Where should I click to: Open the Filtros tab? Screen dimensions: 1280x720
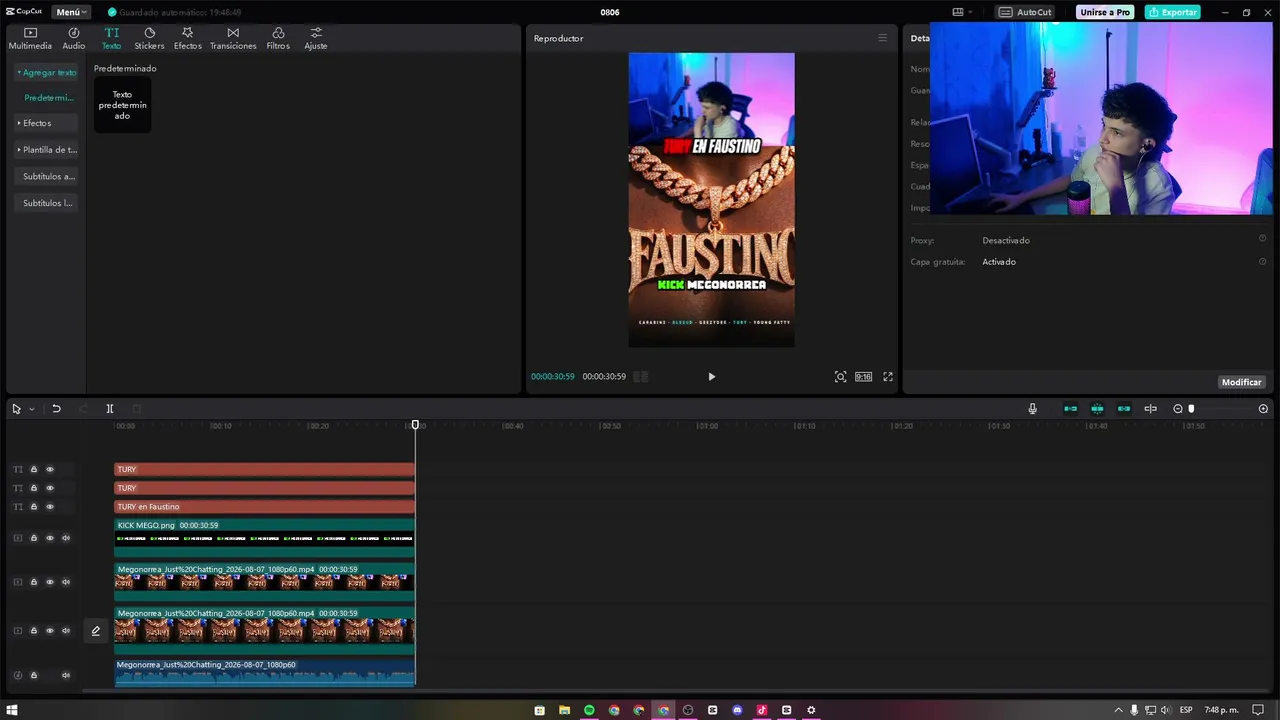click(x=278, y=38)
